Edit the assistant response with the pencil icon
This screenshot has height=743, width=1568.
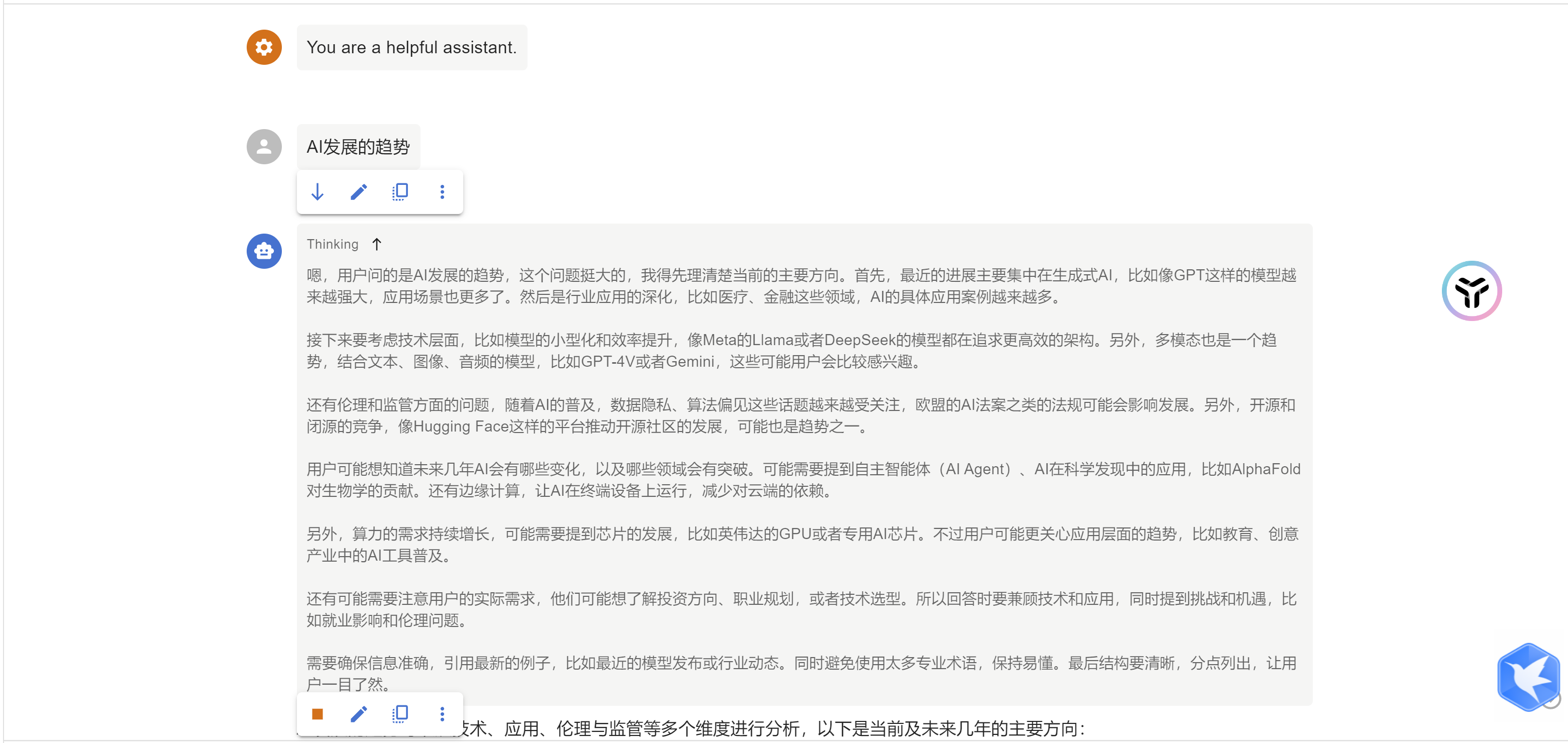click(x=359, y=714)
